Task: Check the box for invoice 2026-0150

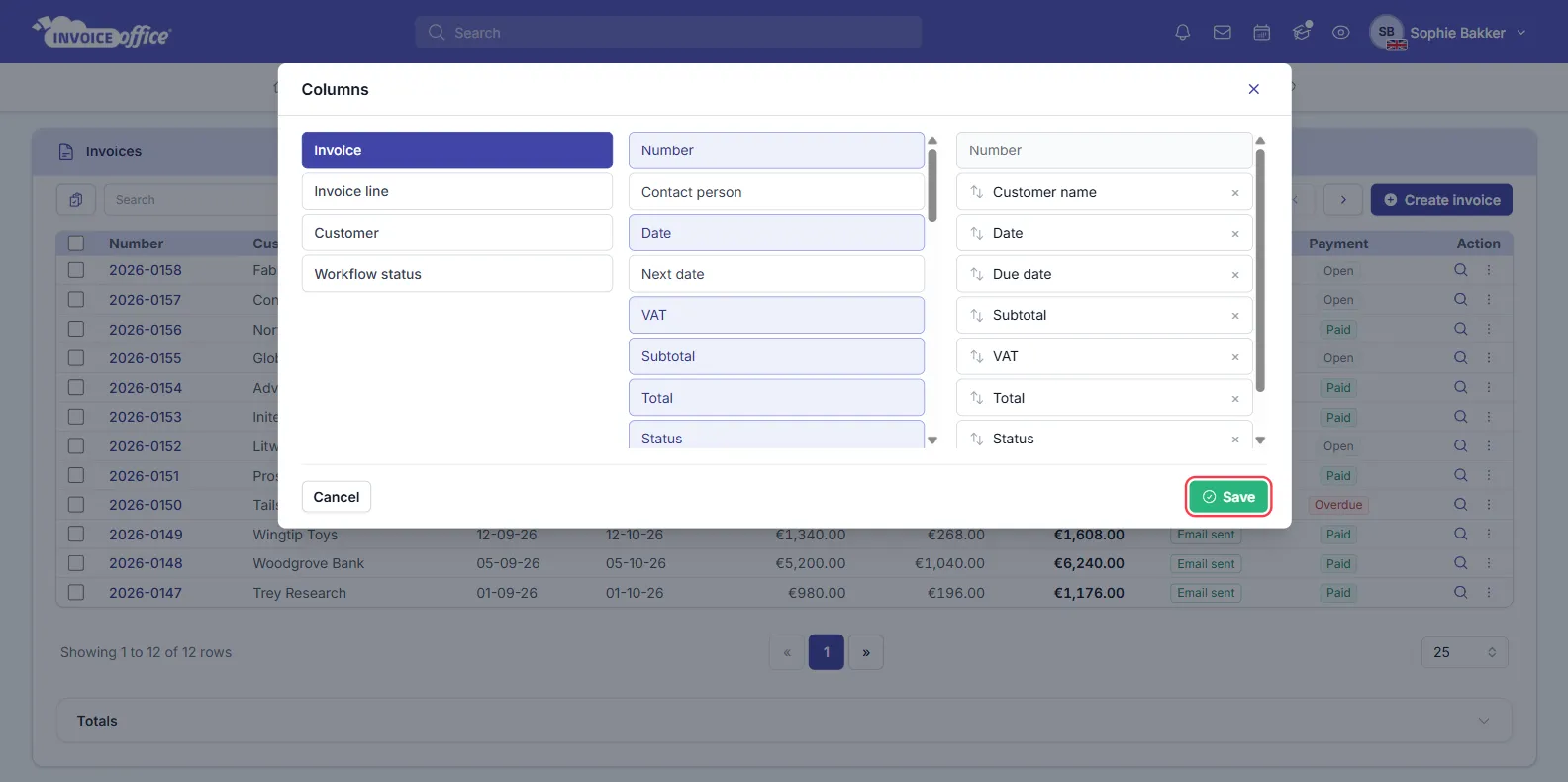Action: coord(76,504)
